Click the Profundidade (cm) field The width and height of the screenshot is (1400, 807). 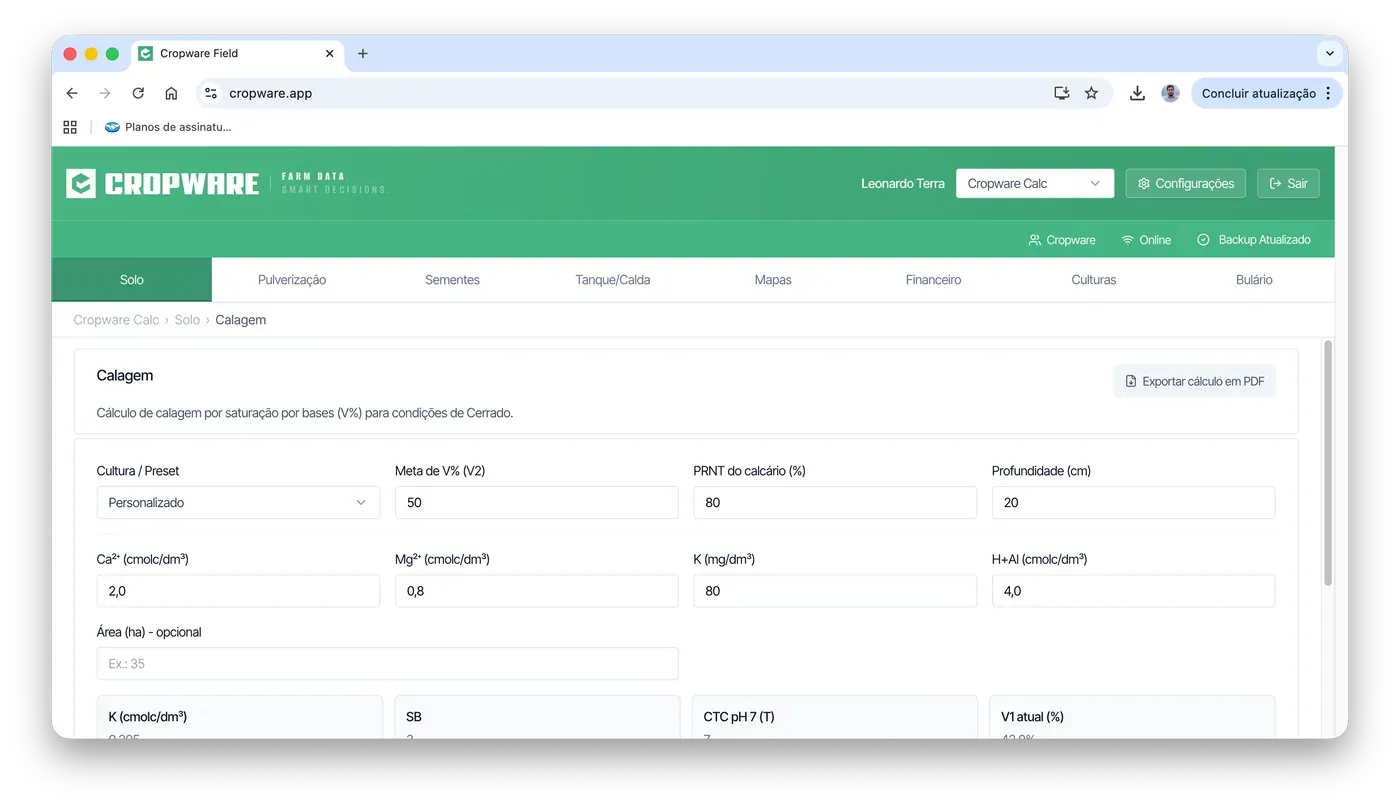(1133, 502)
